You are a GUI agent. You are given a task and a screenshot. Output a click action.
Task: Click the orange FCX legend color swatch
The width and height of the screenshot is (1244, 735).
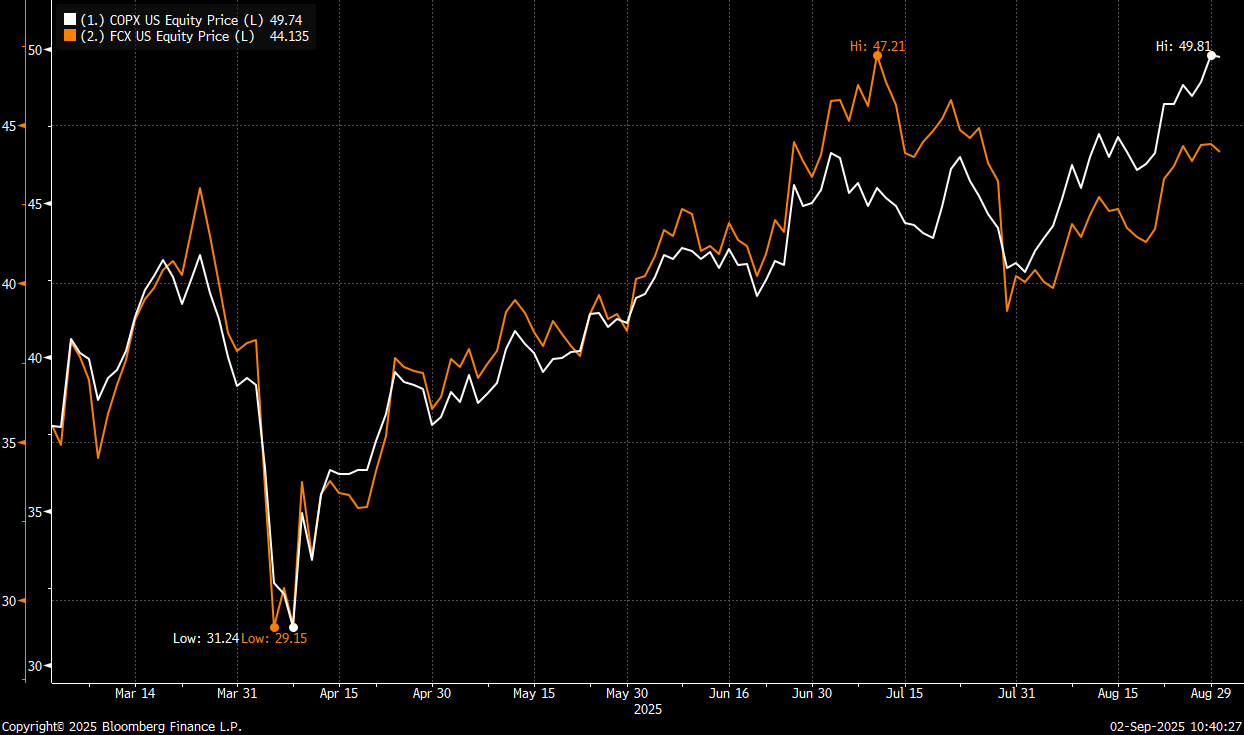pos(69,36)
